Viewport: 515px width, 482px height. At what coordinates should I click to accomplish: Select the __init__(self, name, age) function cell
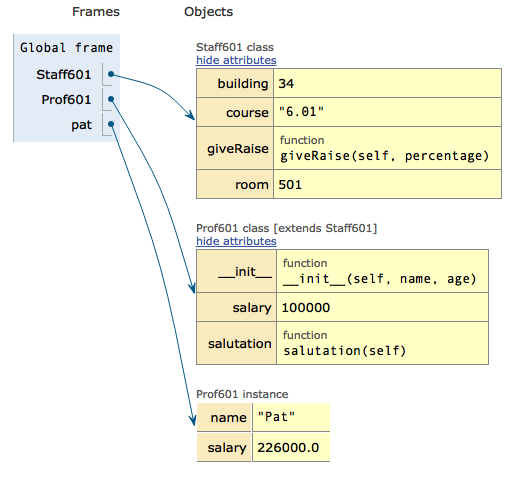tap(382, 271)
